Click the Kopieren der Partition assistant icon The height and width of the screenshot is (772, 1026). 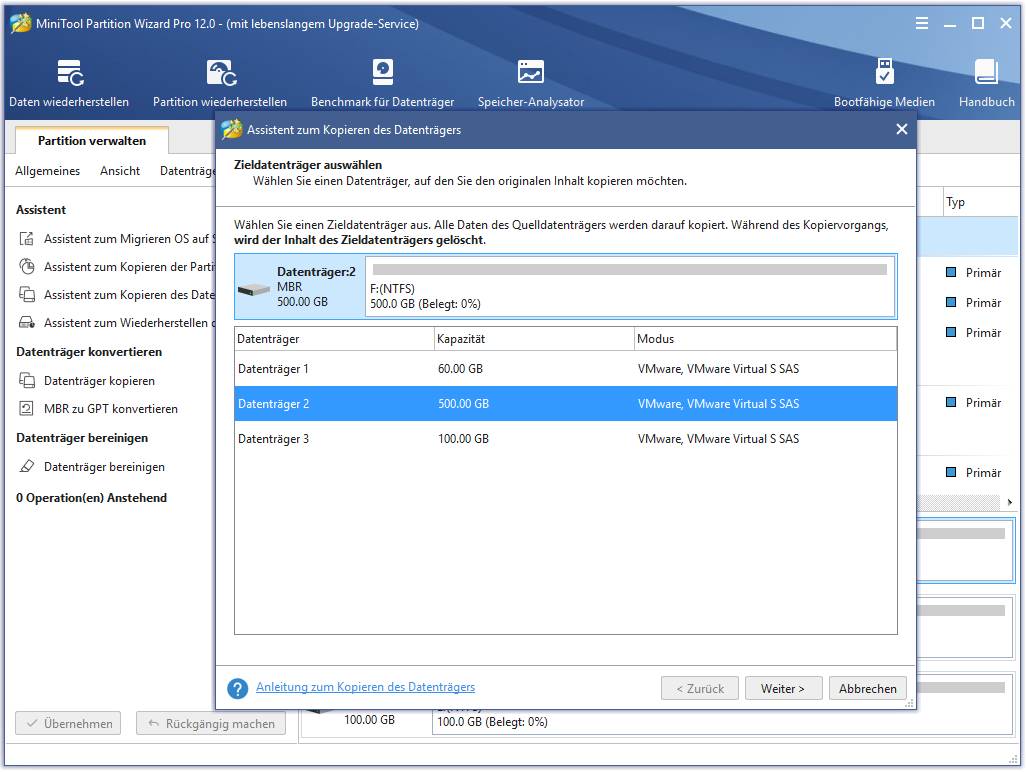pos(27,267)
